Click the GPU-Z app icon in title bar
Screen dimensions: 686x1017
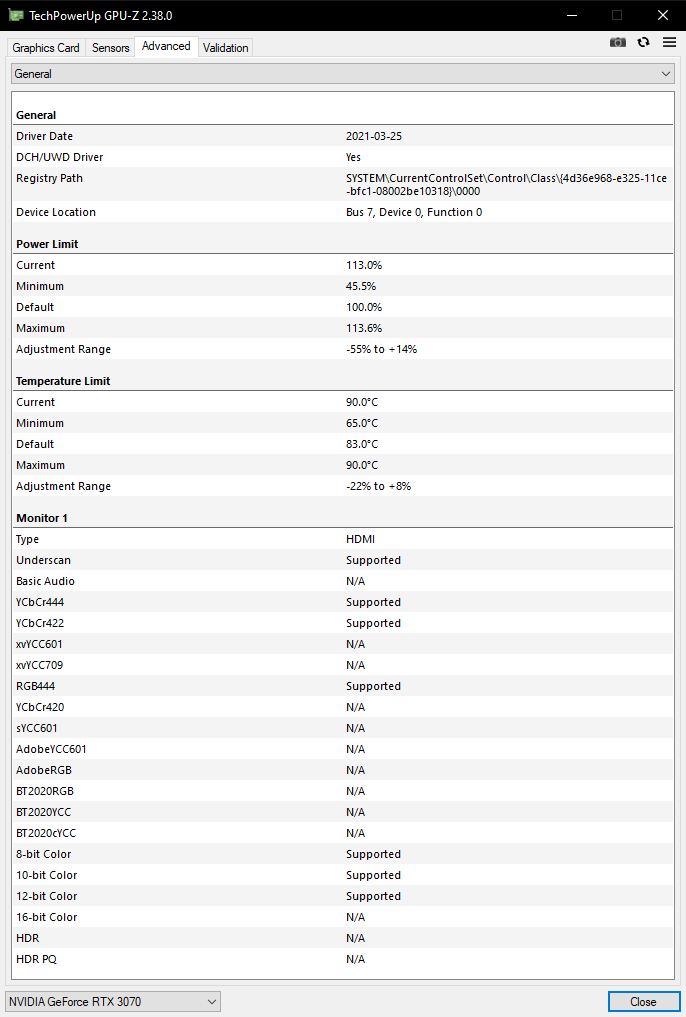coord(15,15)
